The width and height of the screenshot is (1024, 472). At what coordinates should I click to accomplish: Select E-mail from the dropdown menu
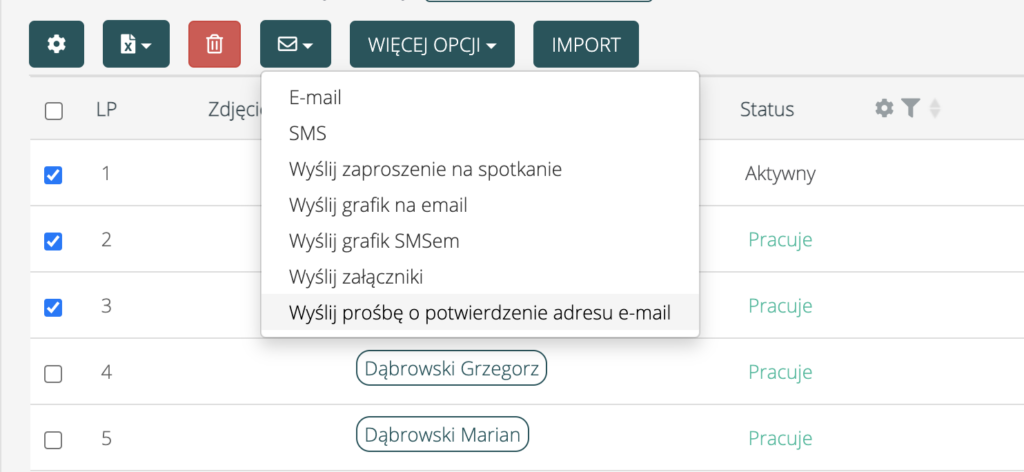(315, 98)
